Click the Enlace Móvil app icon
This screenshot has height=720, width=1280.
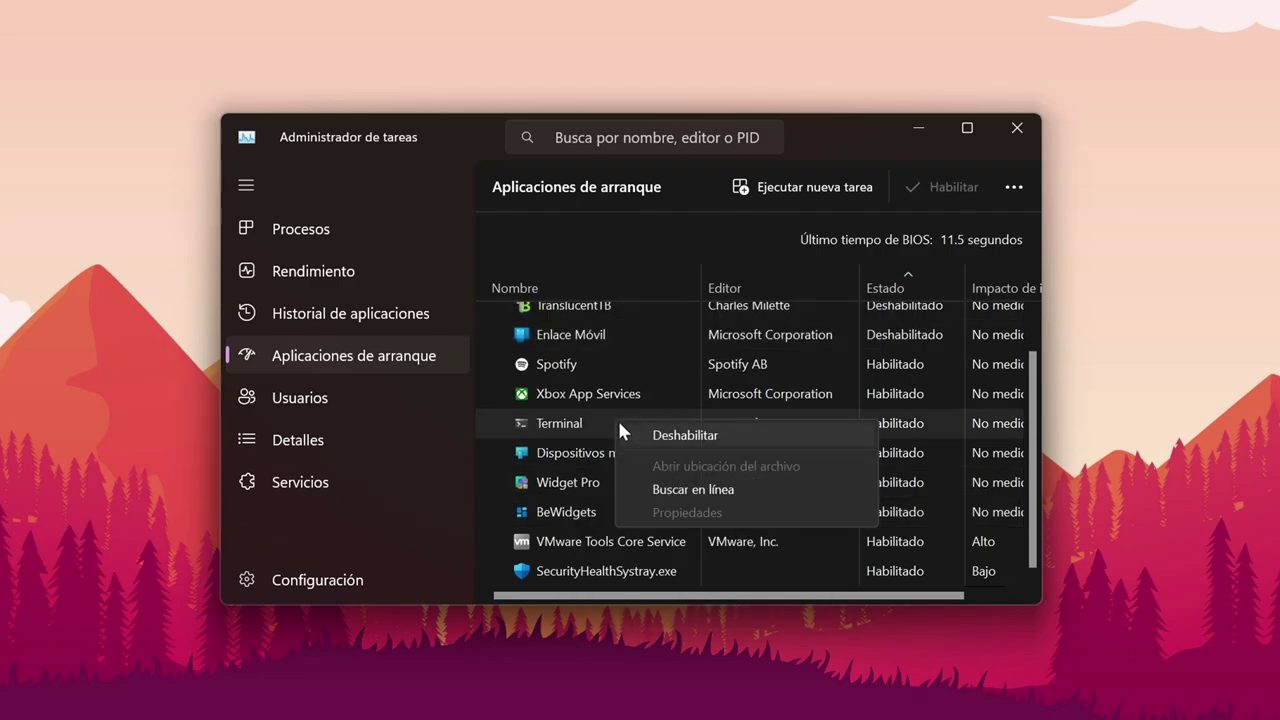[521, 334]
